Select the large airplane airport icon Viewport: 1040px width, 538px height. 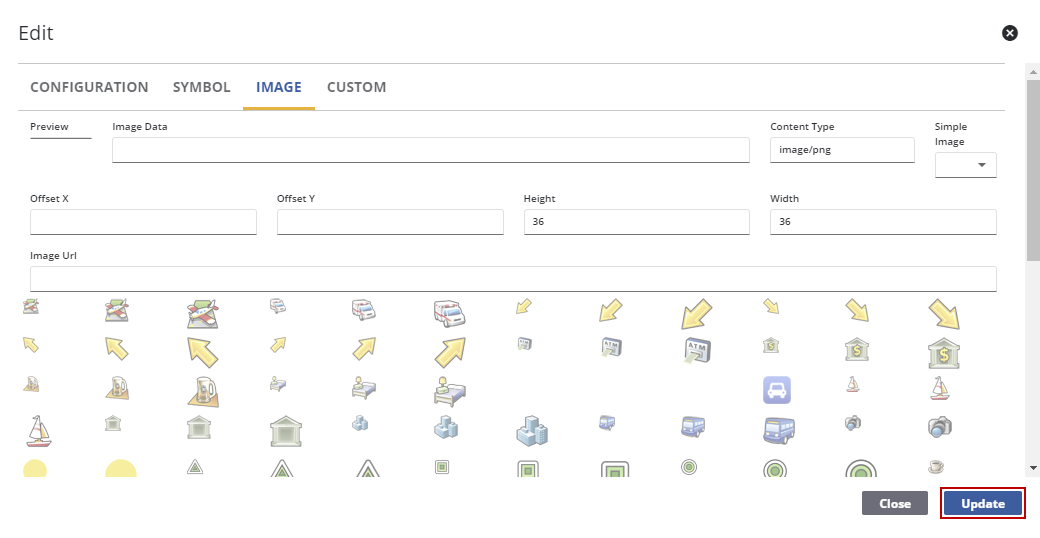tap(203, 313)
